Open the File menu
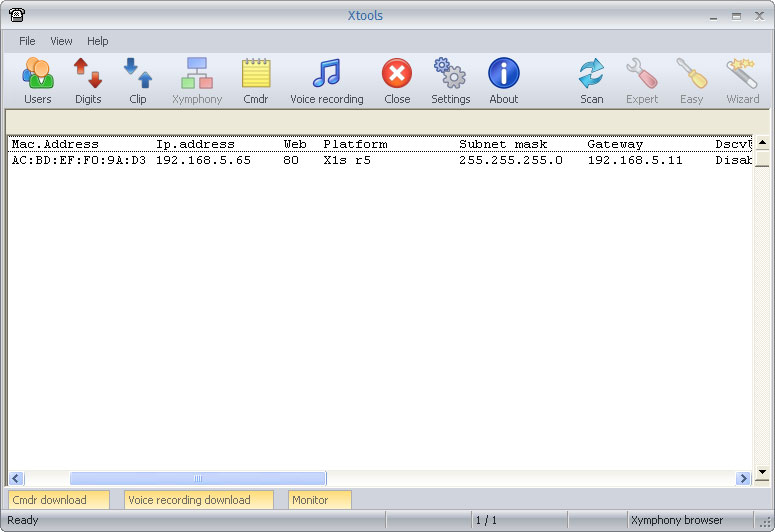Image resolution: width=775 pixels, height=532 pixels. (27, 41)
